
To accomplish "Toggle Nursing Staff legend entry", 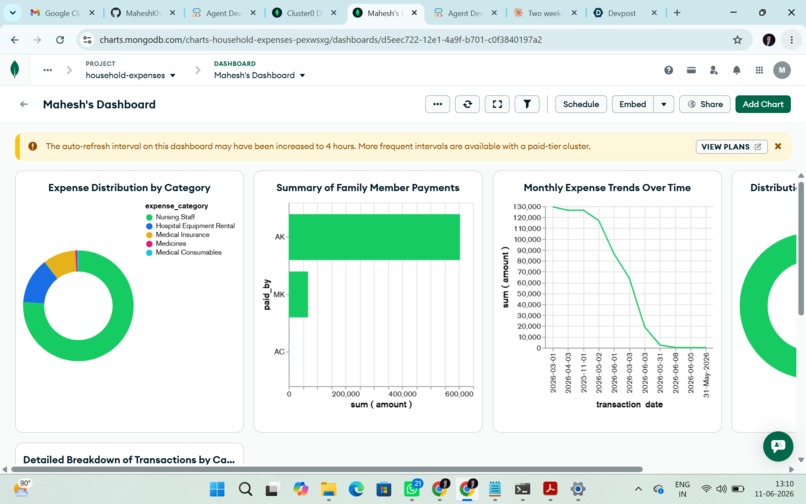I will (x=170, y=217).
